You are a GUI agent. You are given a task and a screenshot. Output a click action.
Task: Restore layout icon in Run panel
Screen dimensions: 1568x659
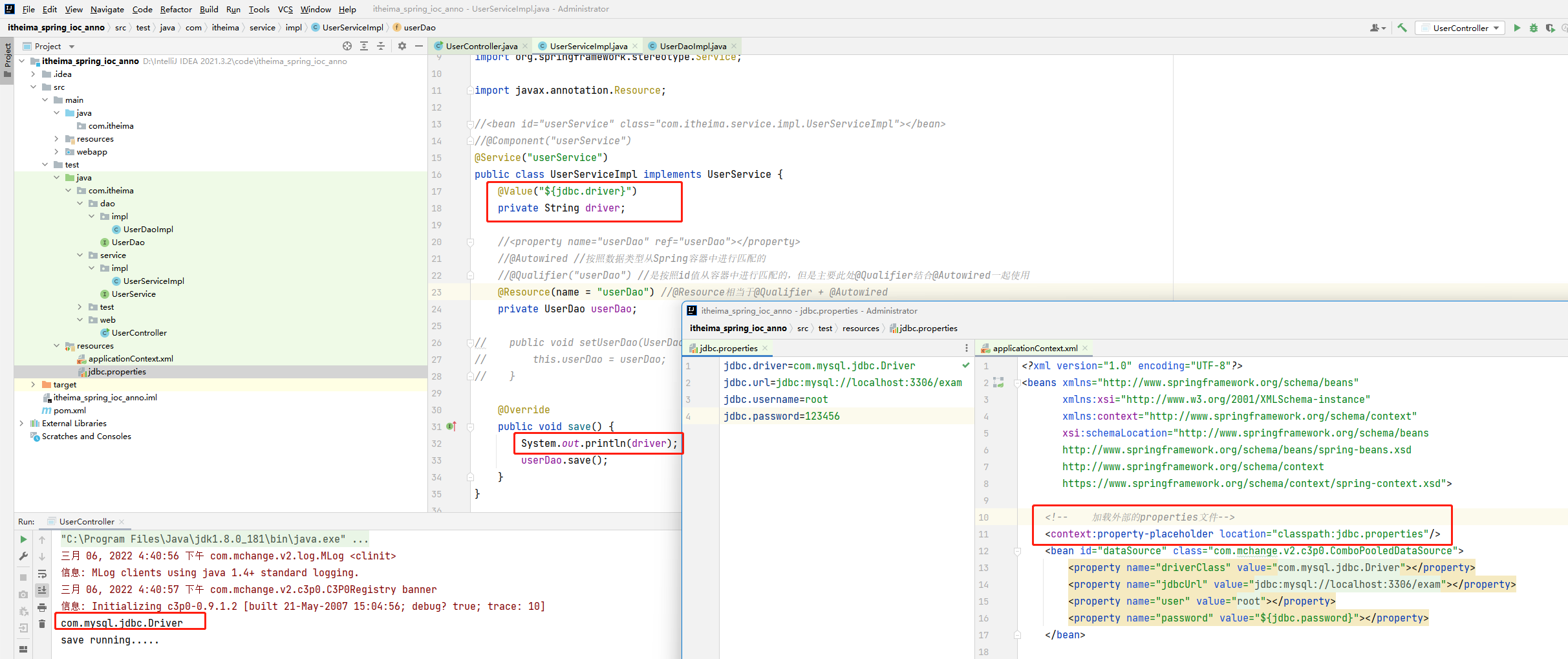coord(23,649)
